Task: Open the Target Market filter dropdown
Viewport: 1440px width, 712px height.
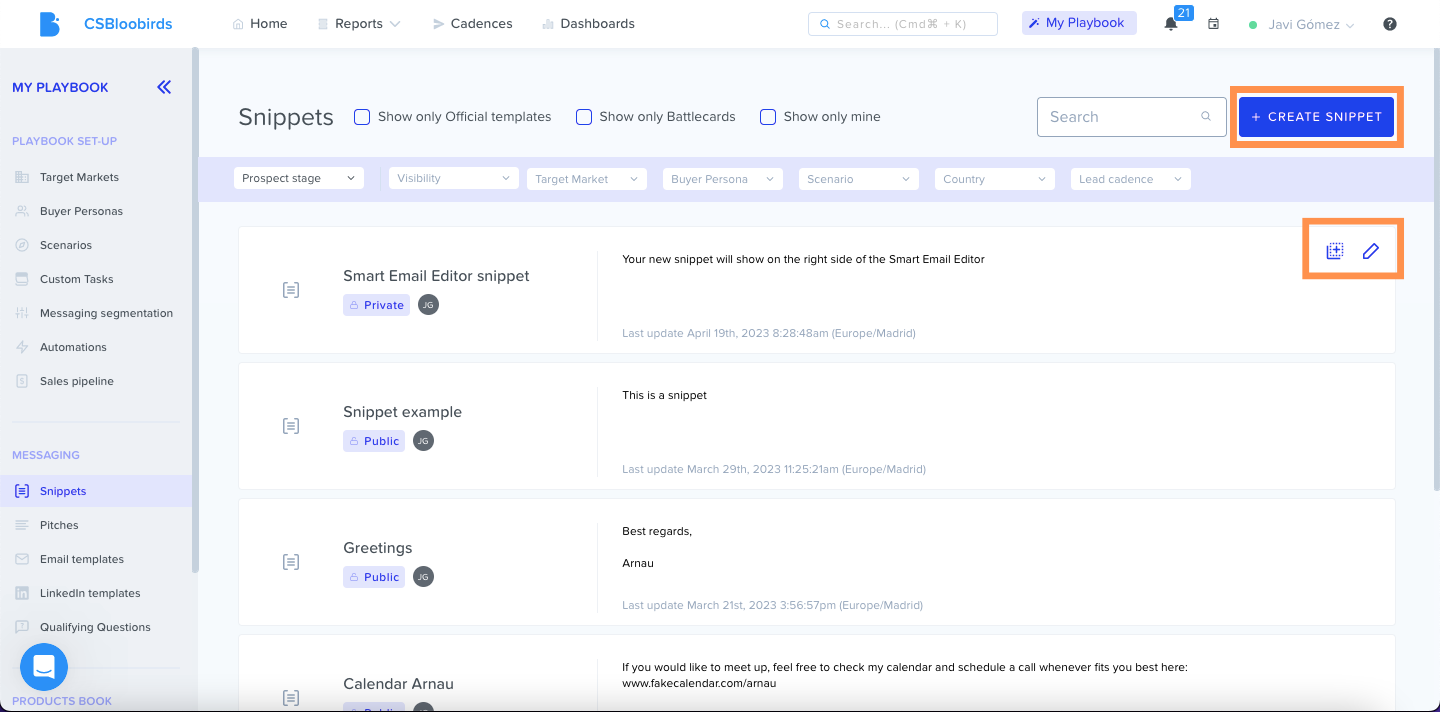Action: 587,179
